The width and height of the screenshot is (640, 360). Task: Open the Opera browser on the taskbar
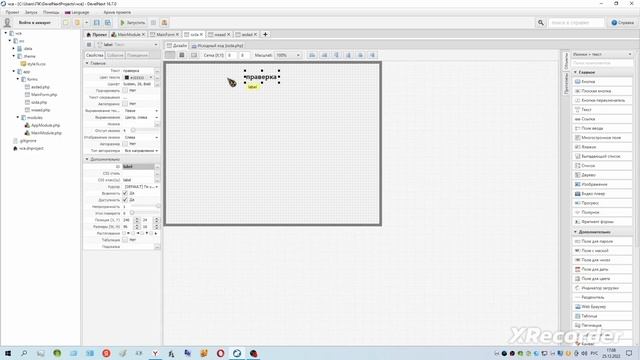220,353
